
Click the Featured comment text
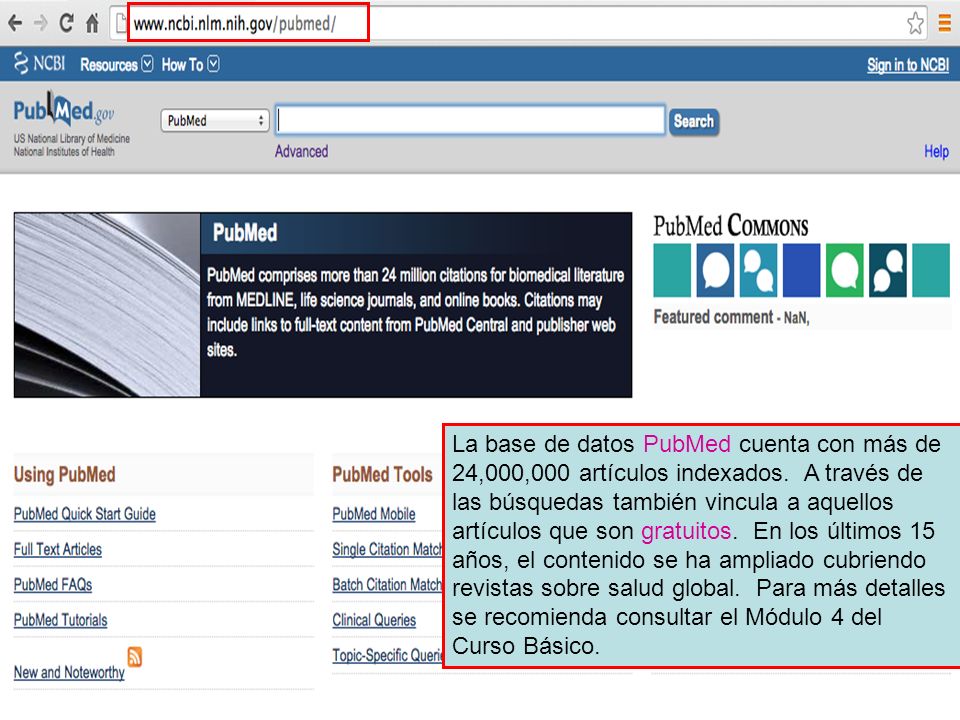pyautogui.click(x=731, y=317)
